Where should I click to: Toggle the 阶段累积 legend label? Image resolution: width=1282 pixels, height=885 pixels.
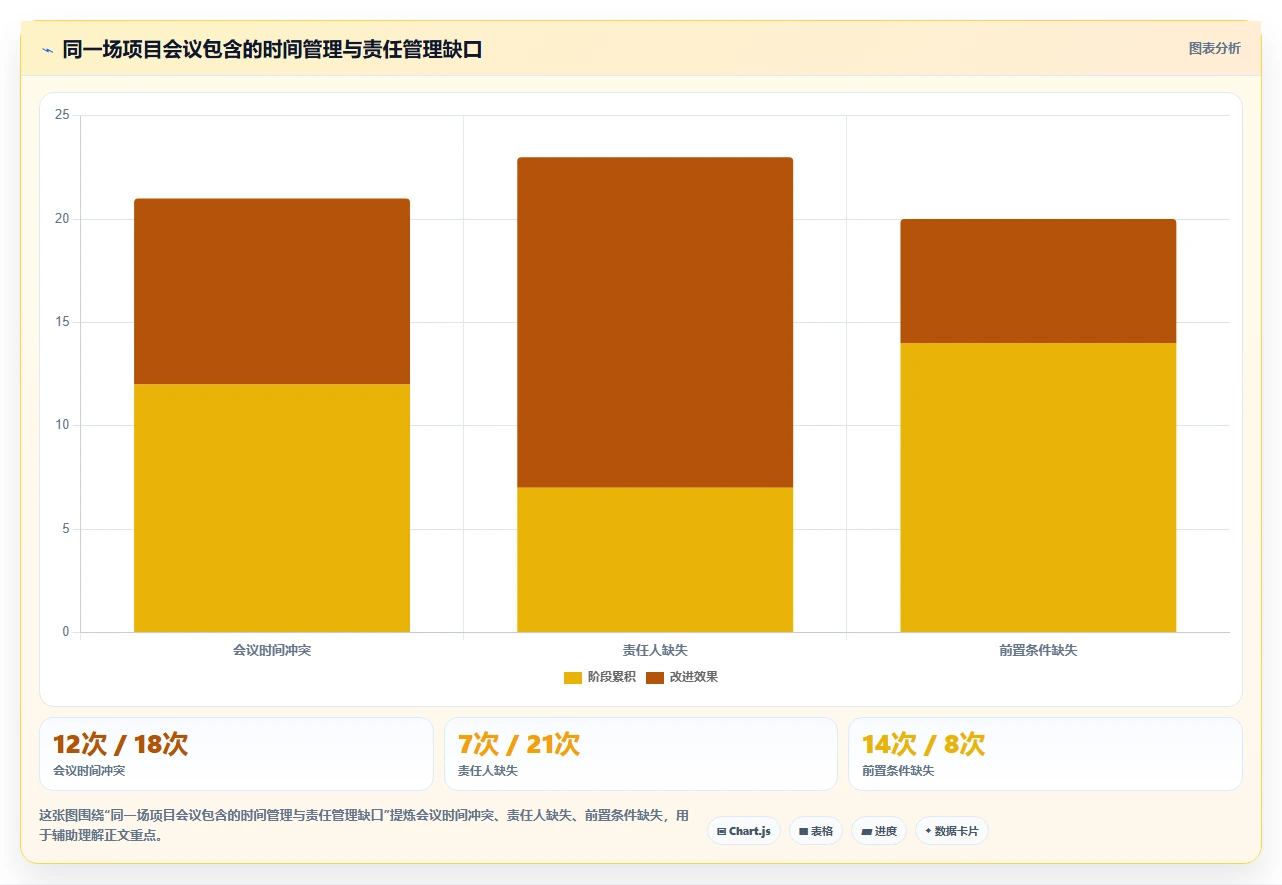(611, 677)
